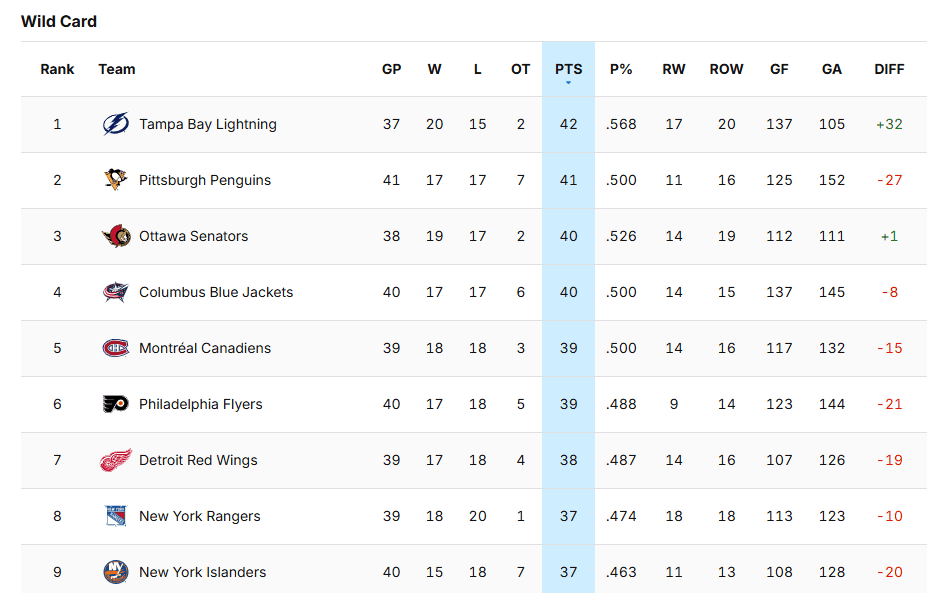Sort standings by GP column header
Screen dimensions: 927x593
pos(391,69)
